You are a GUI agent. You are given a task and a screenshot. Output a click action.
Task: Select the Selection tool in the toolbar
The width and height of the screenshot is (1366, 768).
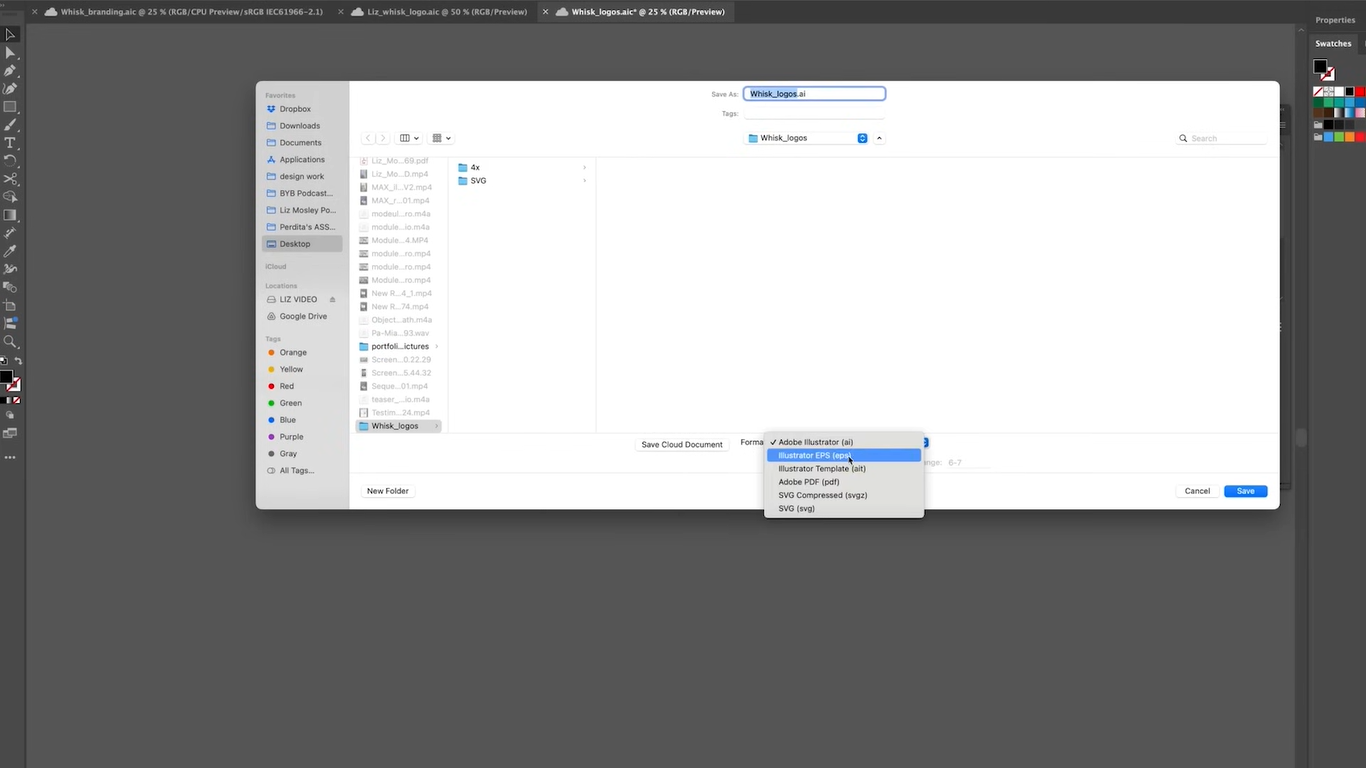[10, 34]
